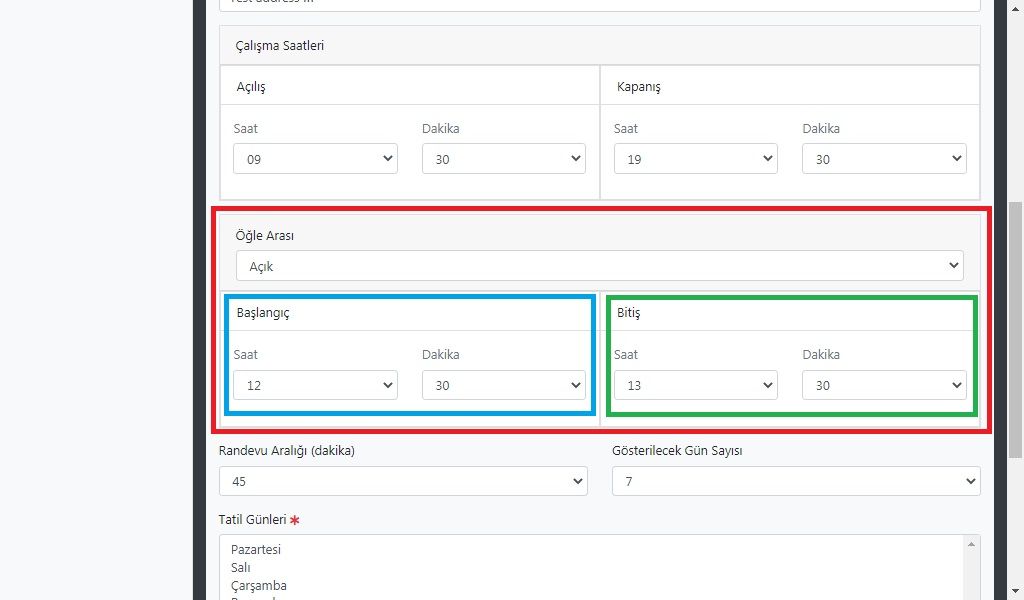The width and height of the screenshot is (1024, 600).
Task: Click the page's vertical scrollbar thumb
Action: click(1015, 330)
